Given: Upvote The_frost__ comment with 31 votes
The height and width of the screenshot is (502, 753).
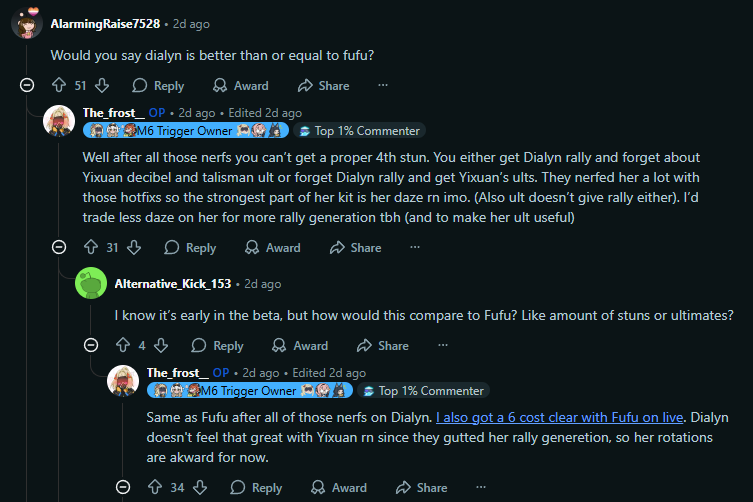Looking at the screenshot, I should [90, 247].
